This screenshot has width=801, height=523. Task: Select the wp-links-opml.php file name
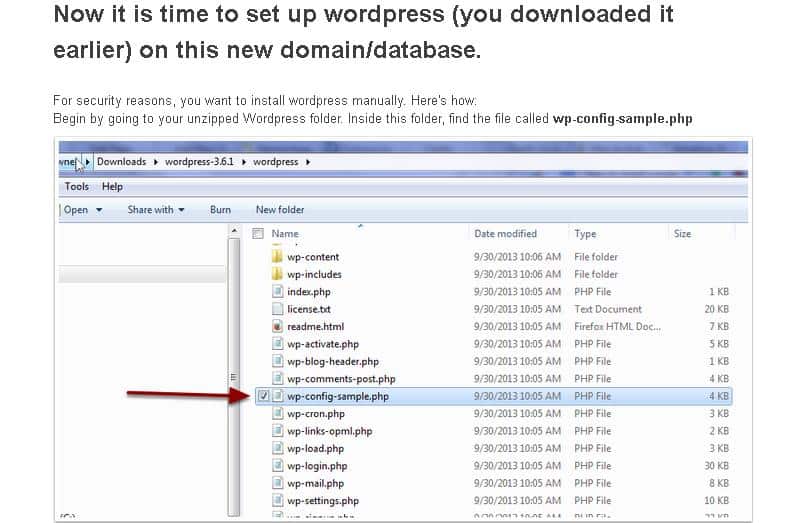[x=329, y=431]
